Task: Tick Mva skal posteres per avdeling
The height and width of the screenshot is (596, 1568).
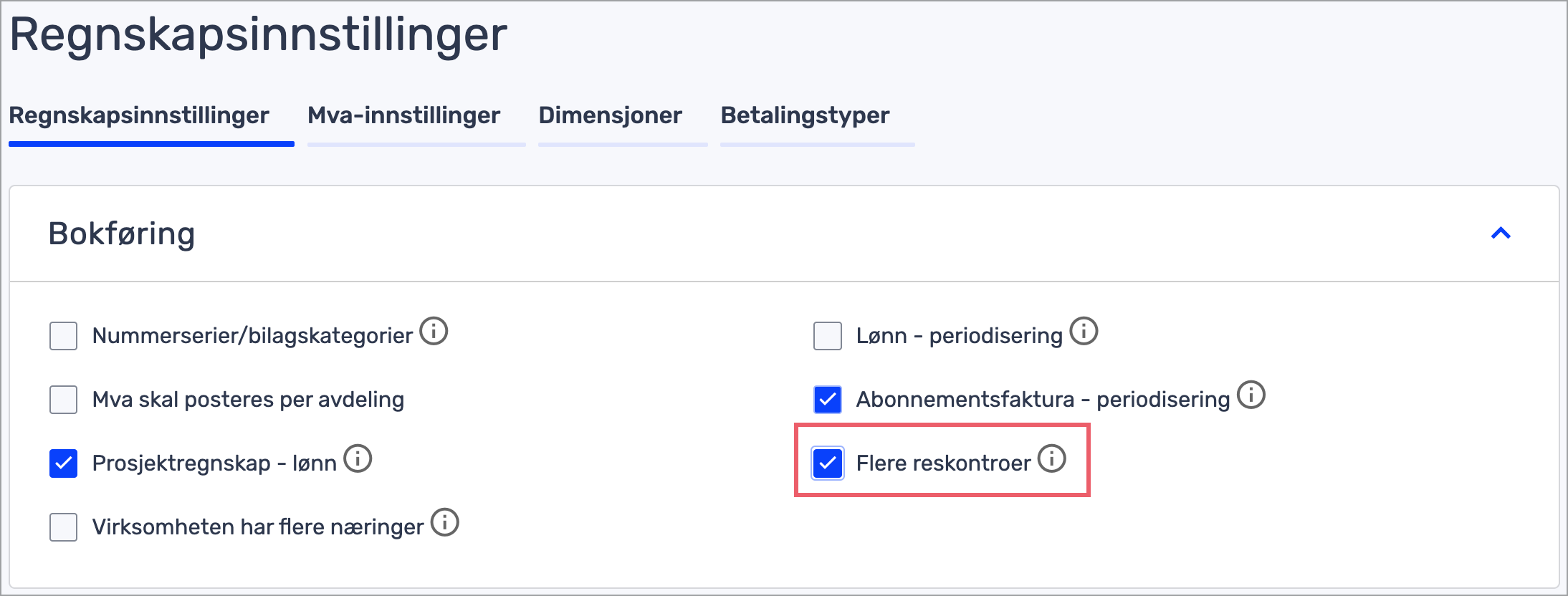Action: [64, 400]
